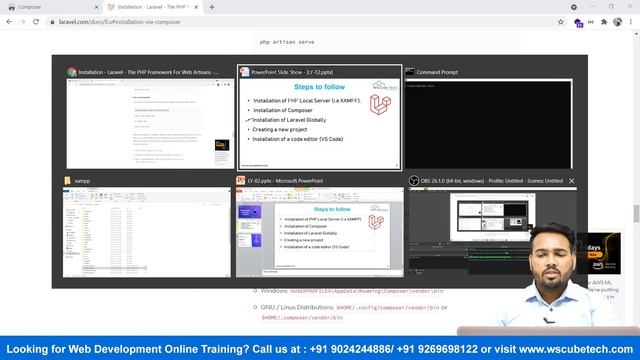Go back in browser history

9,22
